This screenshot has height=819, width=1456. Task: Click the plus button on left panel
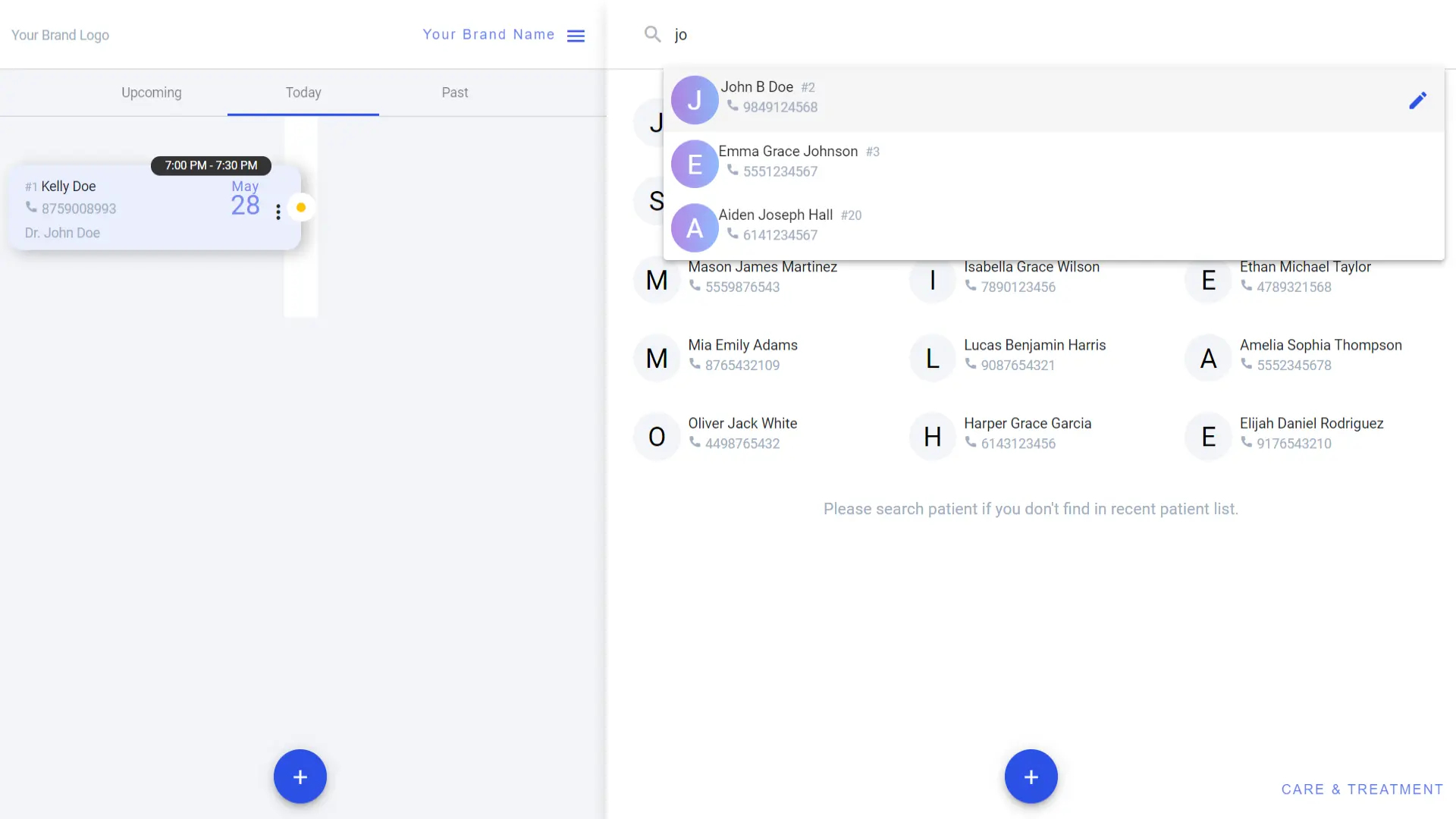click(x=300, y=776)
